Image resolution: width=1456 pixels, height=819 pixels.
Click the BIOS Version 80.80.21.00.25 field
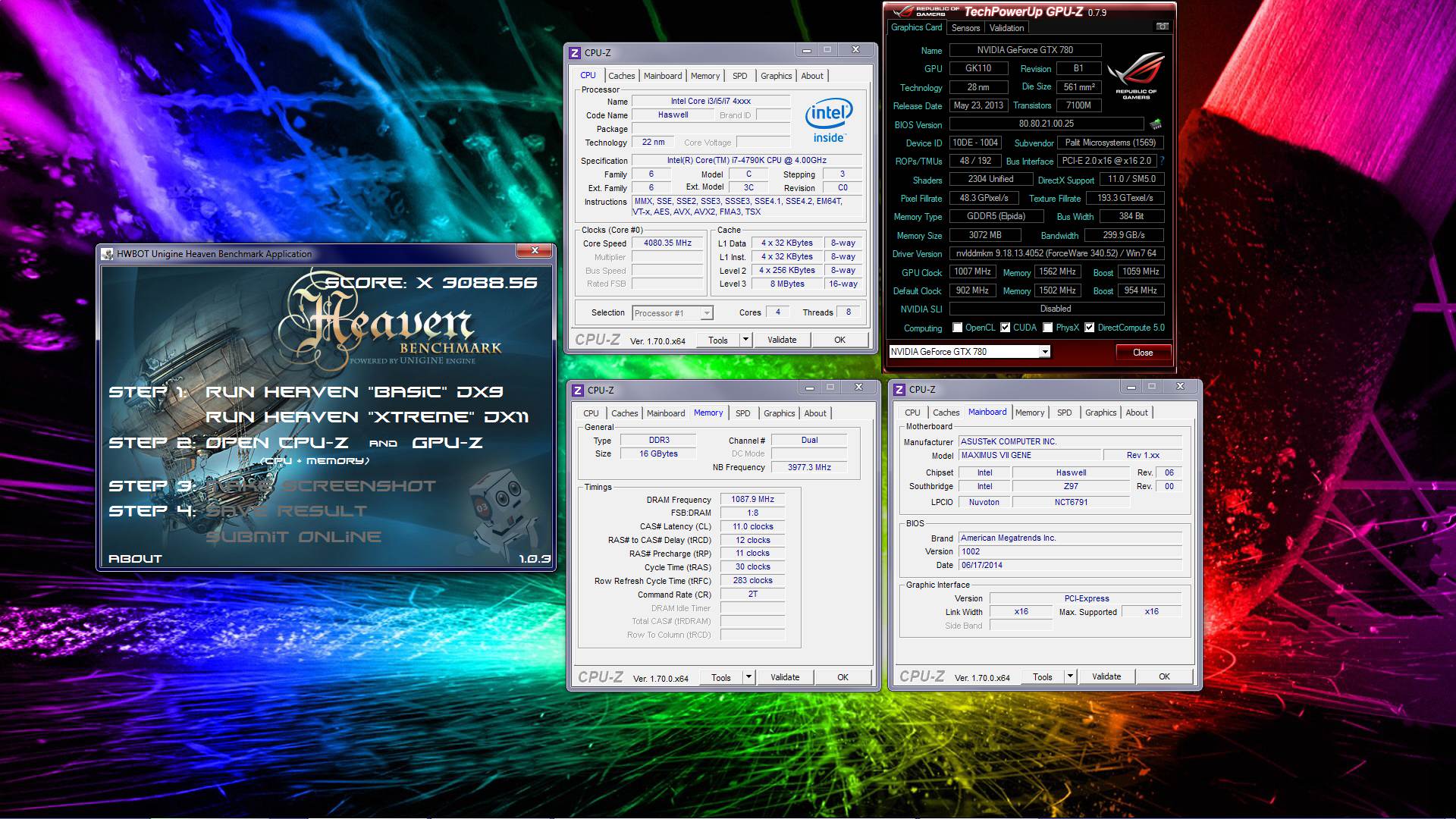click(x=1046, y=124)
